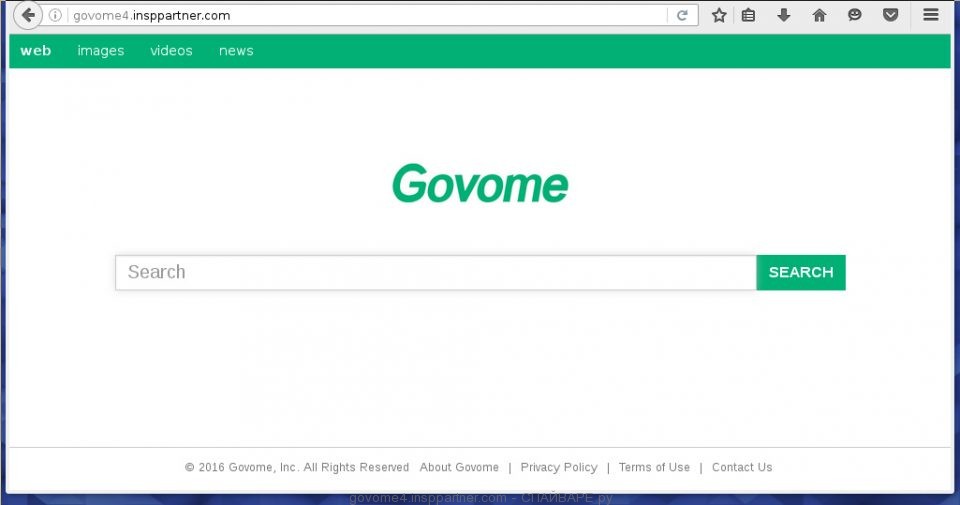This screenshot has width=960, height=505.
Task: Open the Firefox hamburger menu
Action: tap(930, 16)
